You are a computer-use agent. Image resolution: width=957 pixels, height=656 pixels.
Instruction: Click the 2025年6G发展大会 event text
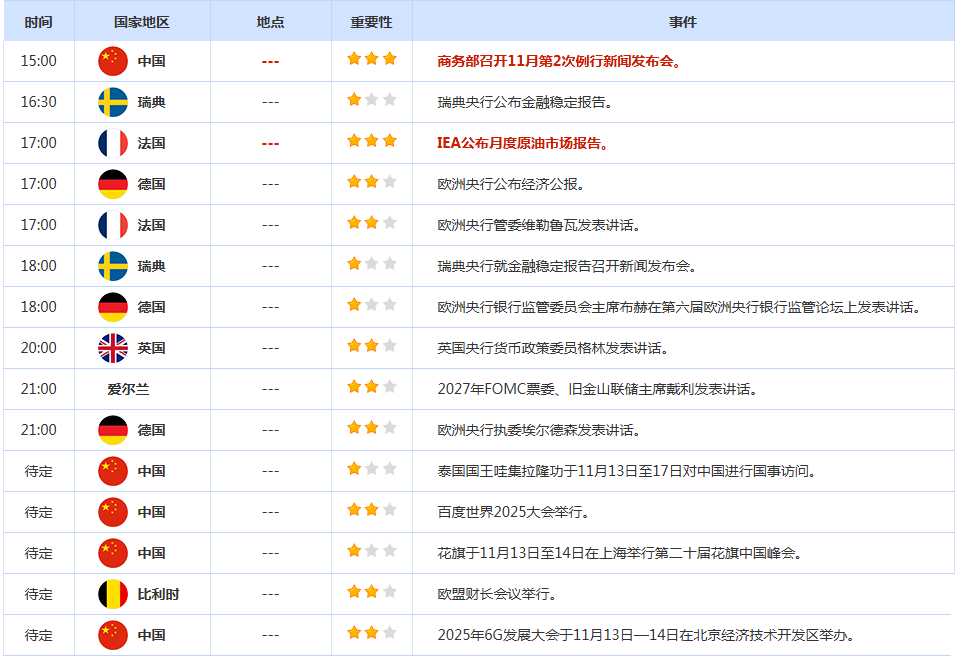pyautogui.click(x=646, y=635)
